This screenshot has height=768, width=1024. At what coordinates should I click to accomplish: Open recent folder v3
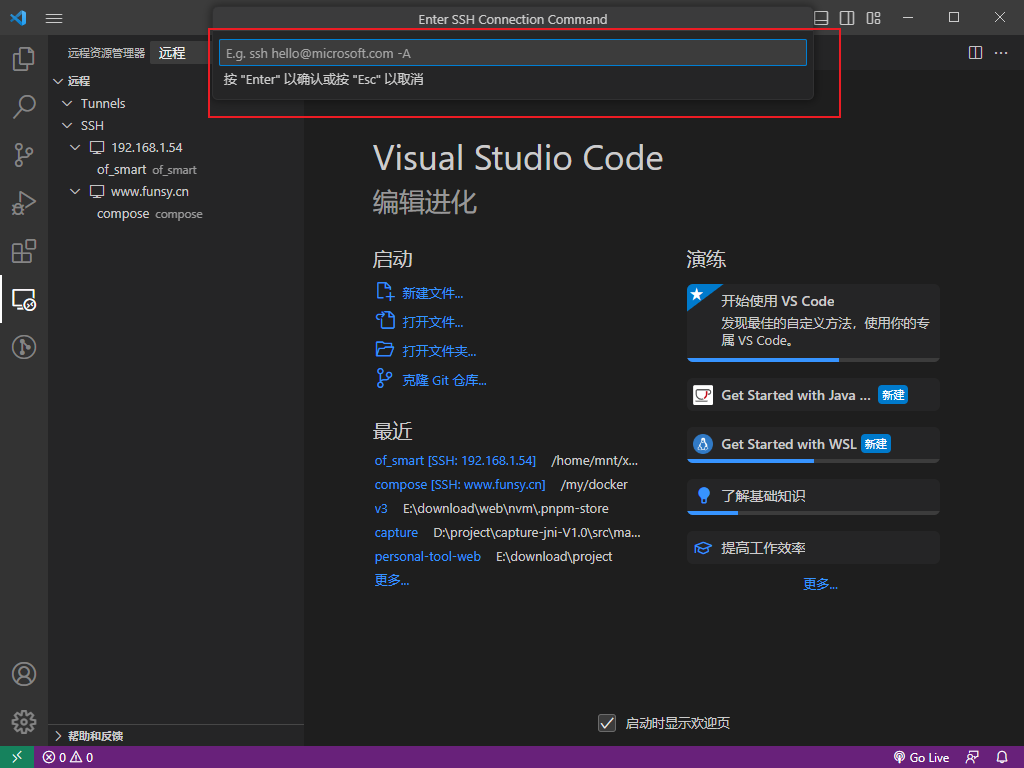[381, 509]
